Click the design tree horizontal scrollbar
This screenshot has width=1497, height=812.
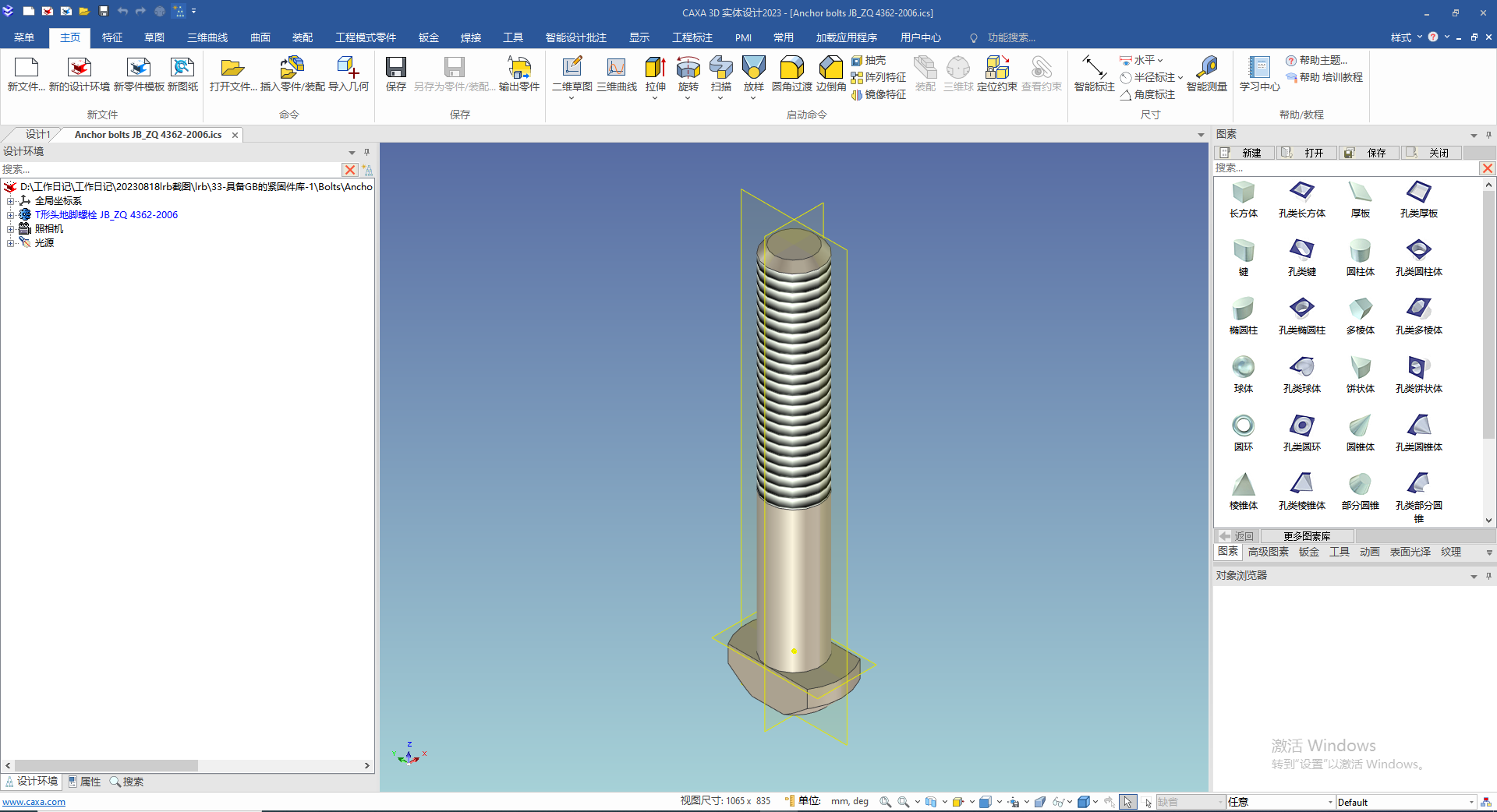(x=106, y=765)
